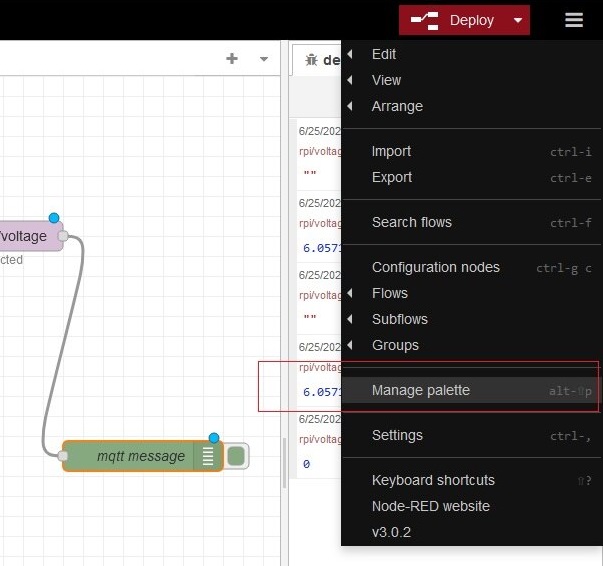Open the hamburger main menu icon
This screenshot has width=603, height=566.
573,20
